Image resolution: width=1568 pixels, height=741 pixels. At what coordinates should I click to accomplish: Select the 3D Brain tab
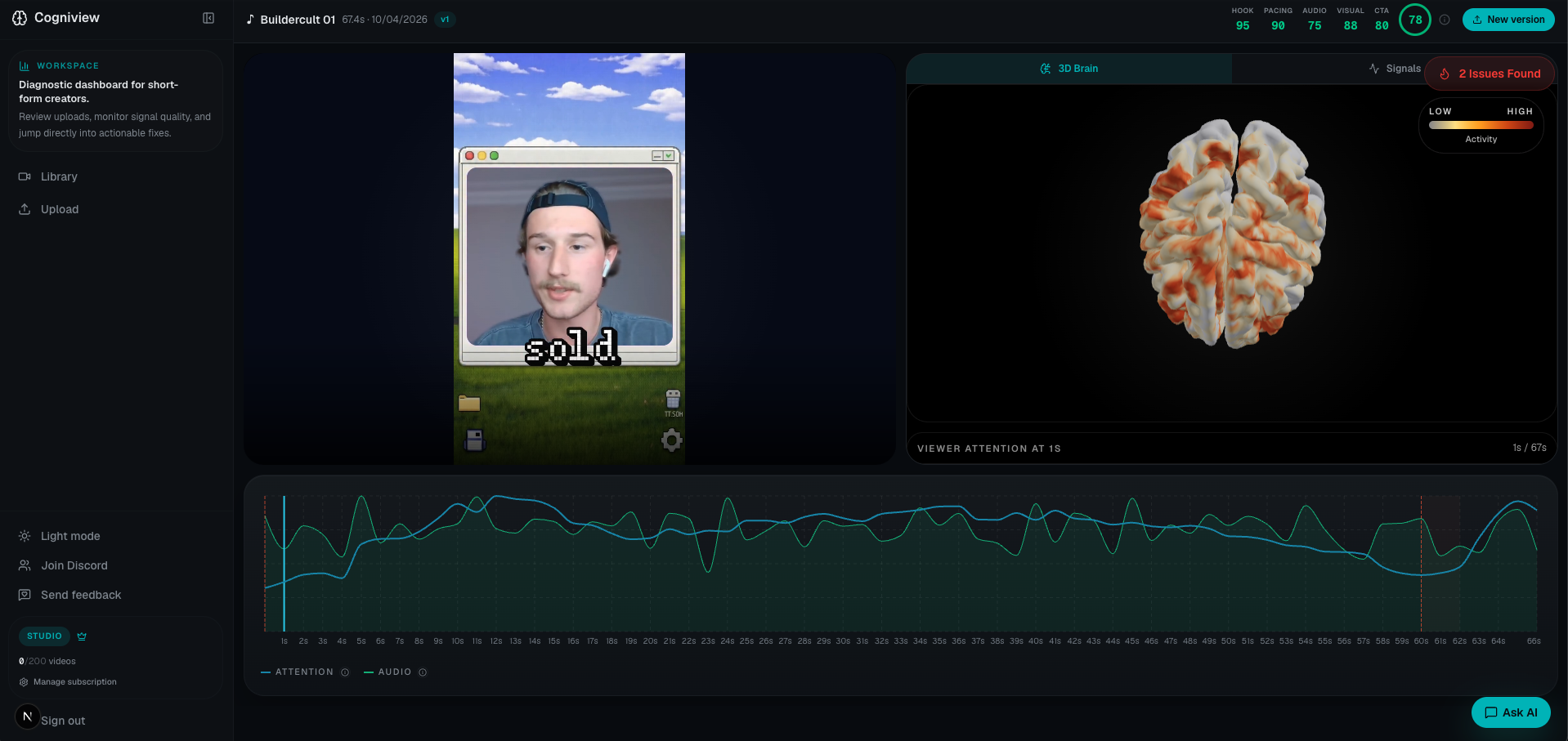pyautogui.click(x=1068, y=69)
